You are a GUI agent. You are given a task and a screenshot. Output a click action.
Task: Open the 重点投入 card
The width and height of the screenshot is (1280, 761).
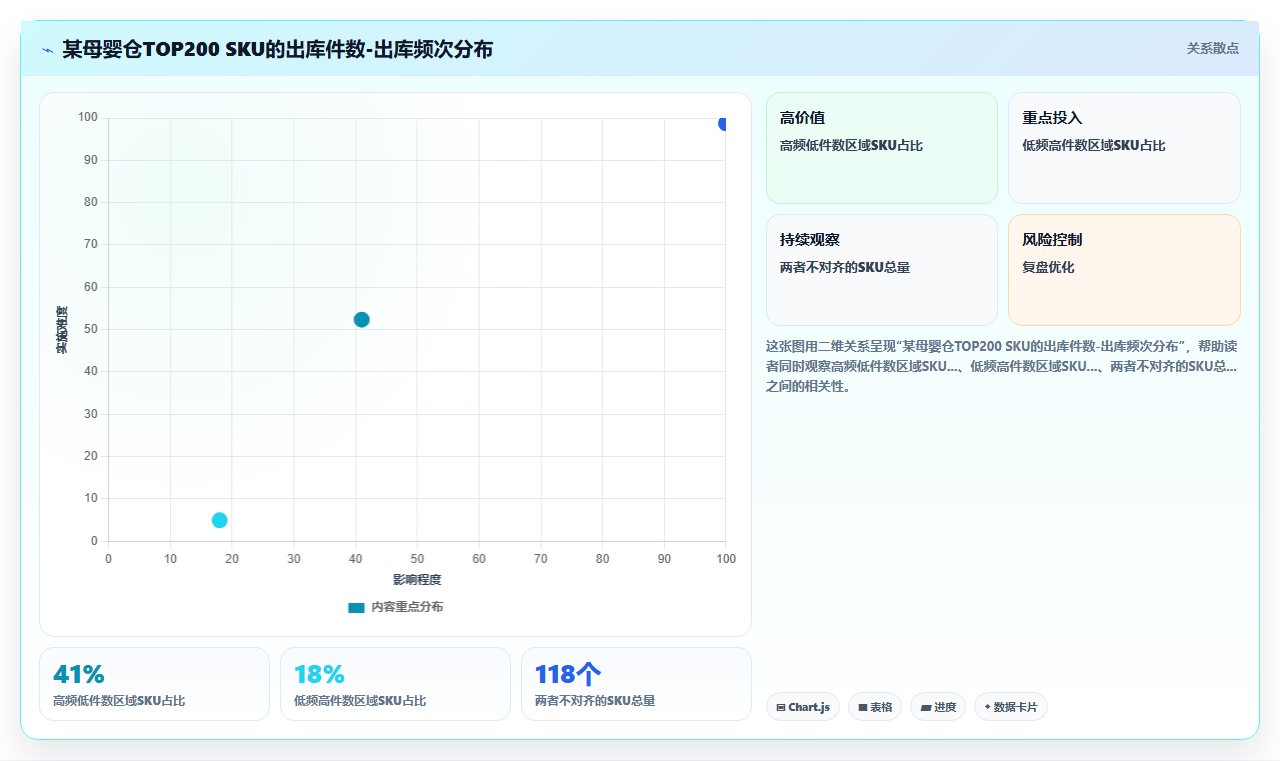(1124, 148)
